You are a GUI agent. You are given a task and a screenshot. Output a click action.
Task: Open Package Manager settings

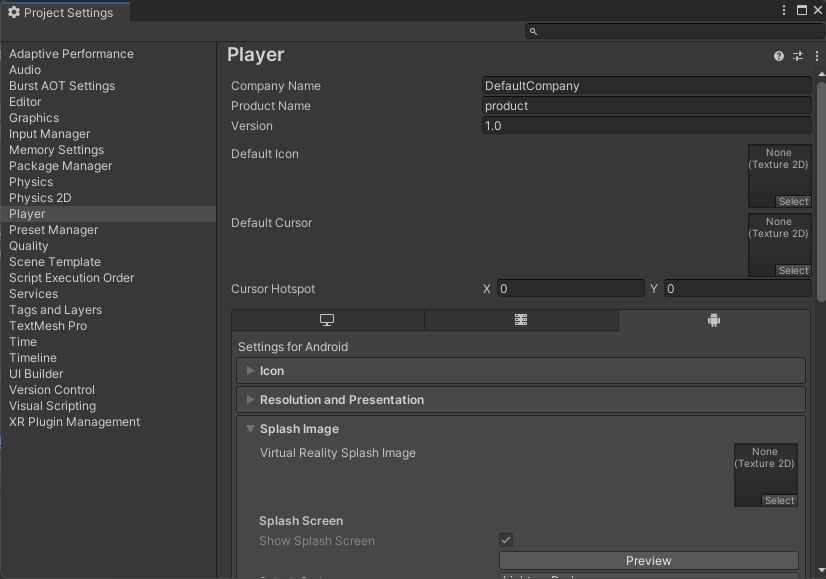[x=108, y=166]
